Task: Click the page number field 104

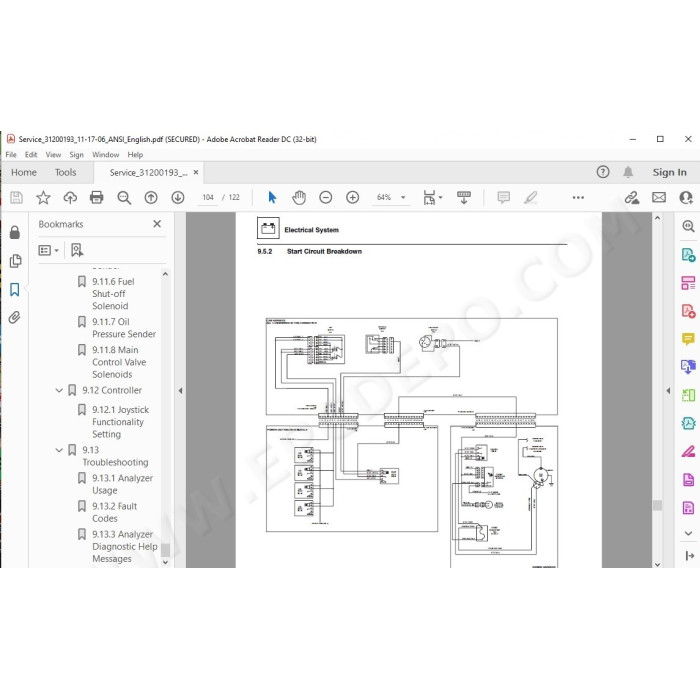Action: click(208, 197)
